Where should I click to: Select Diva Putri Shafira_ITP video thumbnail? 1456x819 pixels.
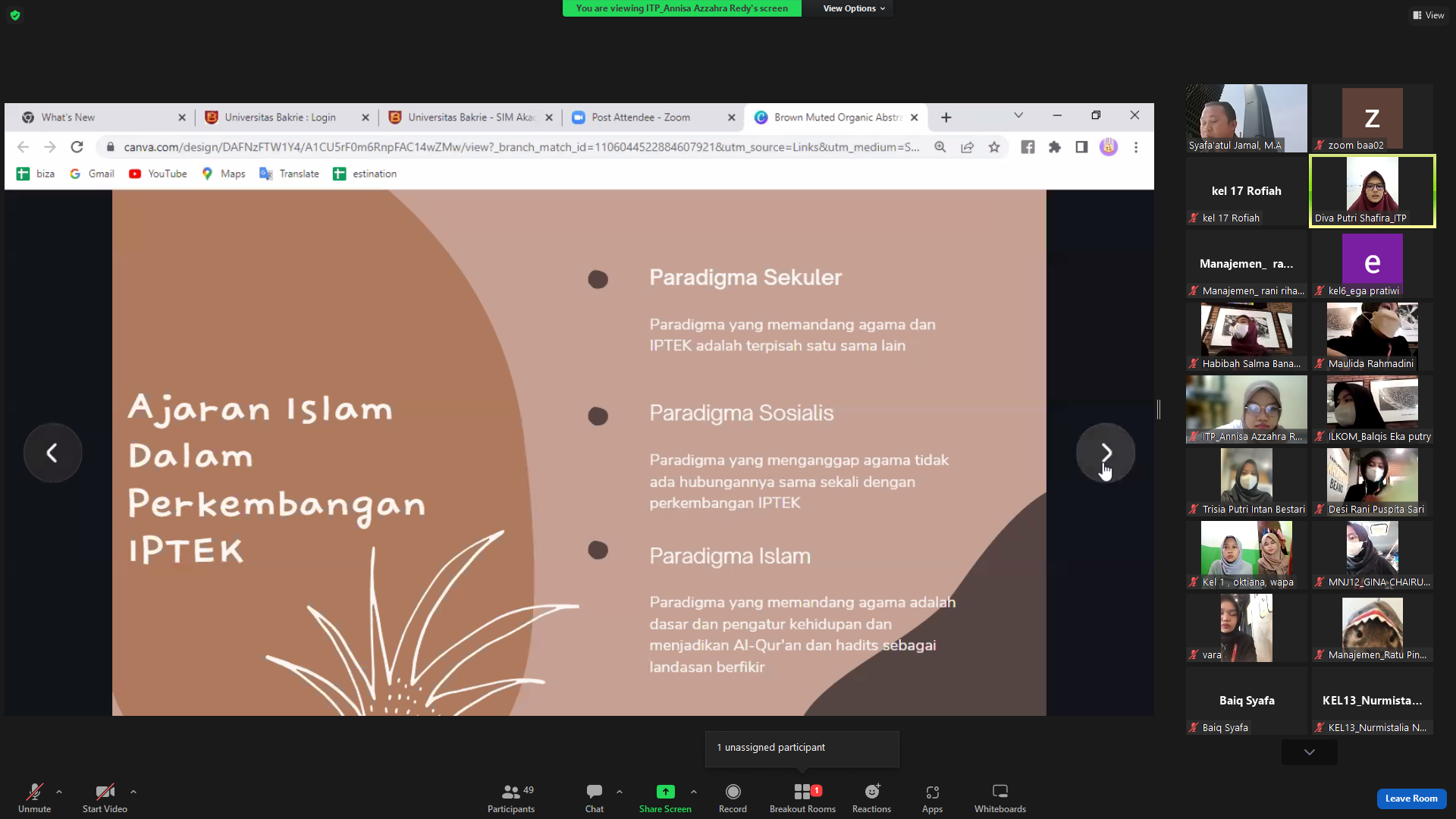coord(1373,191)
